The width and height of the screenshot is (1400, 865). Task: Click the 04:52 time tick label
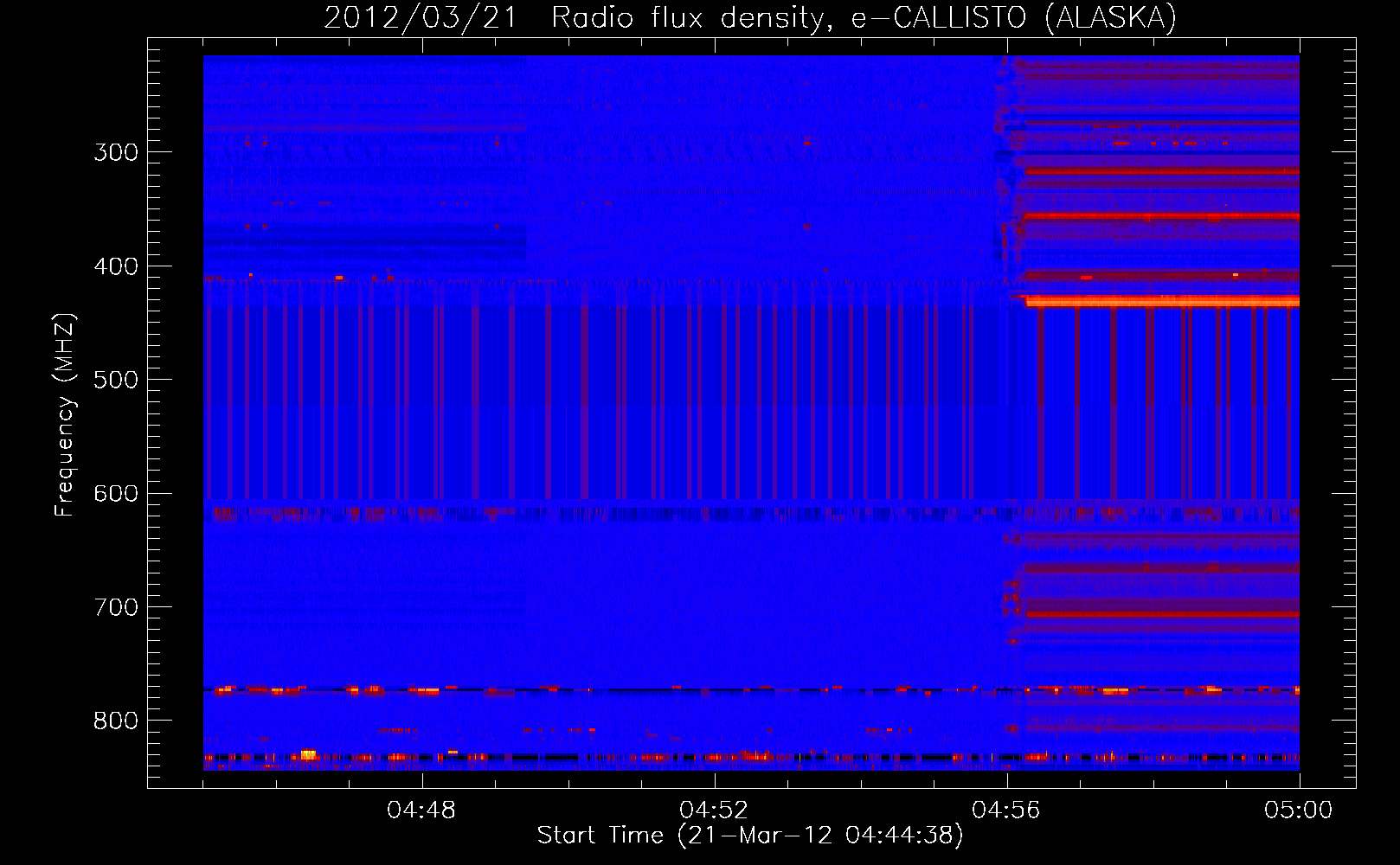[714, 811]
